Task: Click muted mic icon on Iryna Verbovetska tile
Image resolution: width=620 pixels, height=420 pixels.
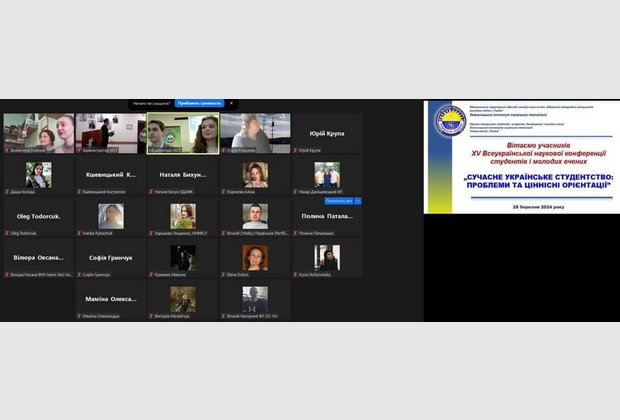Action: 295,274
